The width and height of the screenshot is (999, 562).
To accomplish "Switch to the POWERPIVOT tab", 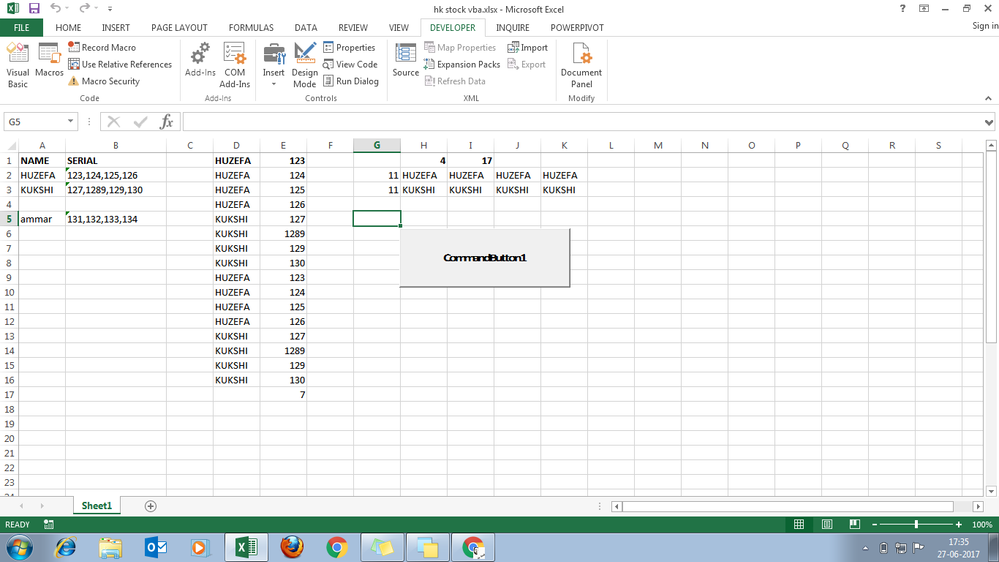I will (577, 27).
